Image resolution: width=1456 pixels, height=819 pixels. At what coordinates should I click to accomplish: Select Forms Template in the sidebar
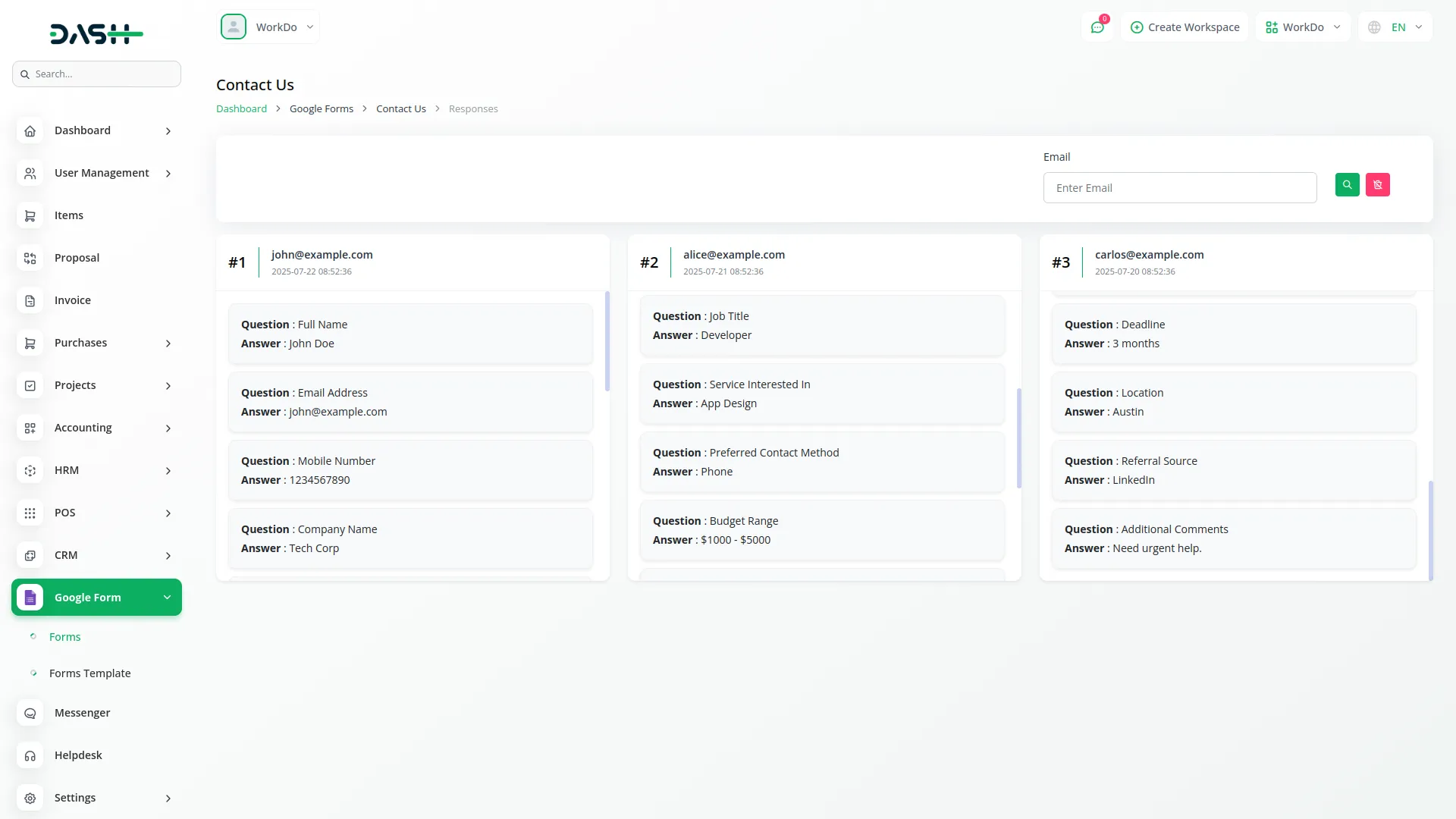click(89, 673)
